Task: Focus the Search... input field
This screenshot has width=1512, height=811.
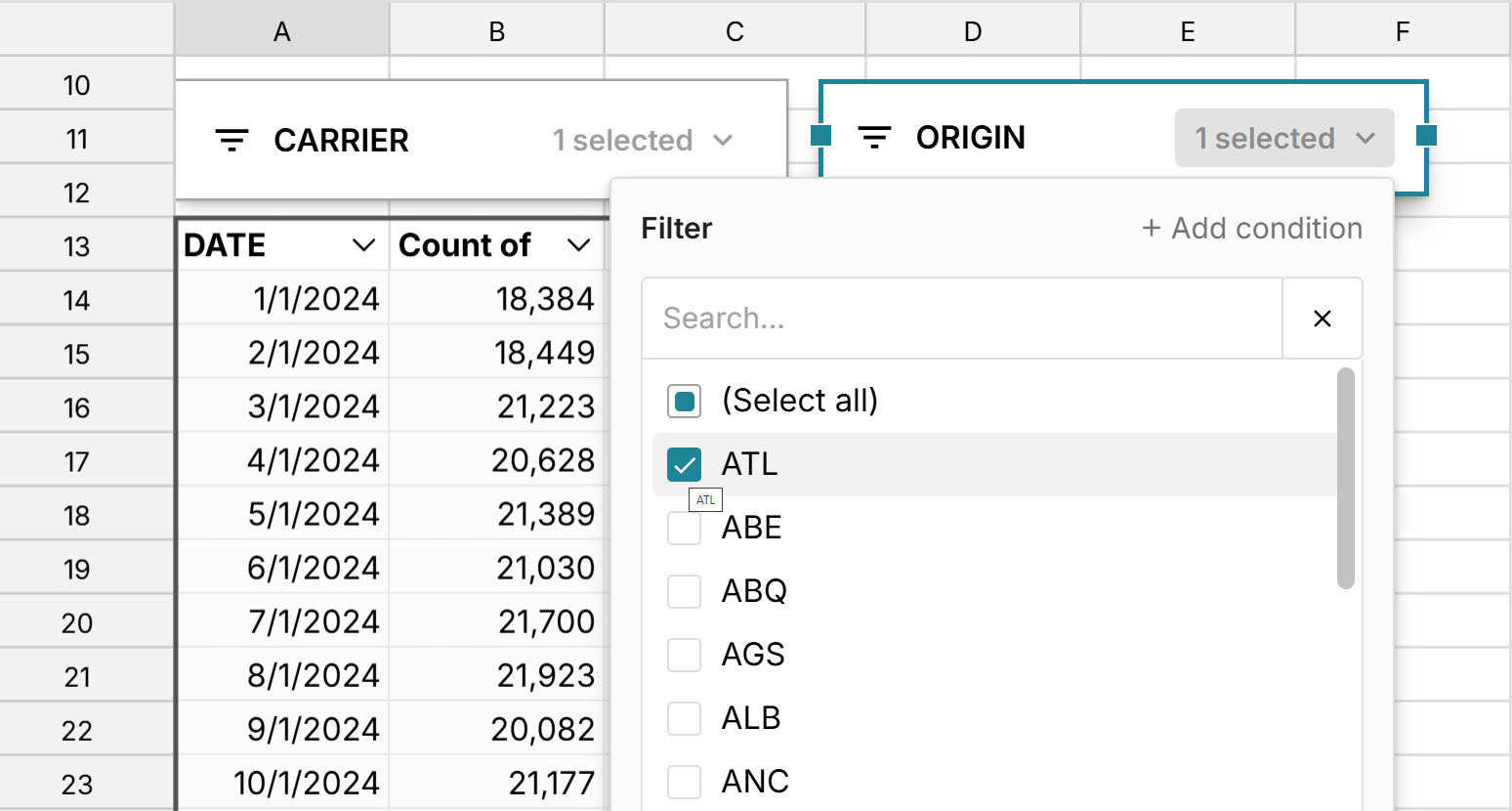Action: coord(961,319)
